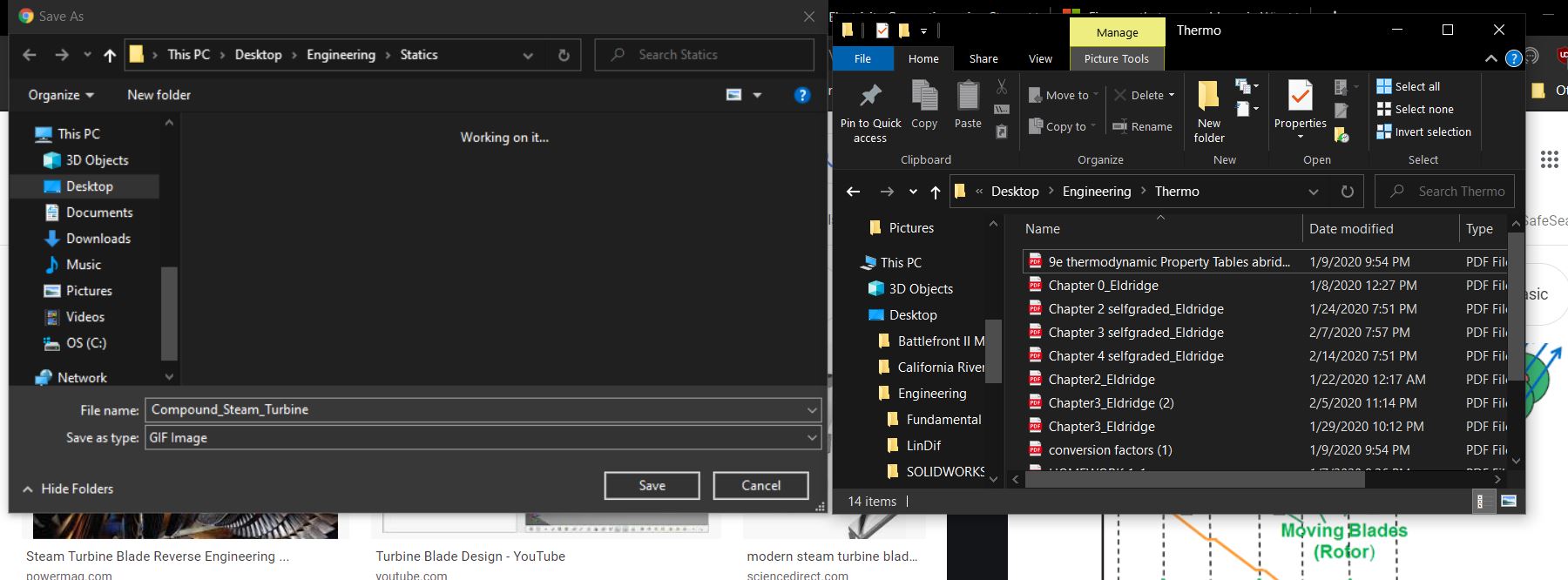The height and width of the screenshot is (580, 1568).
Task: Click the Search Statics box
Action: pyautogui.click(x=704, y=55)
